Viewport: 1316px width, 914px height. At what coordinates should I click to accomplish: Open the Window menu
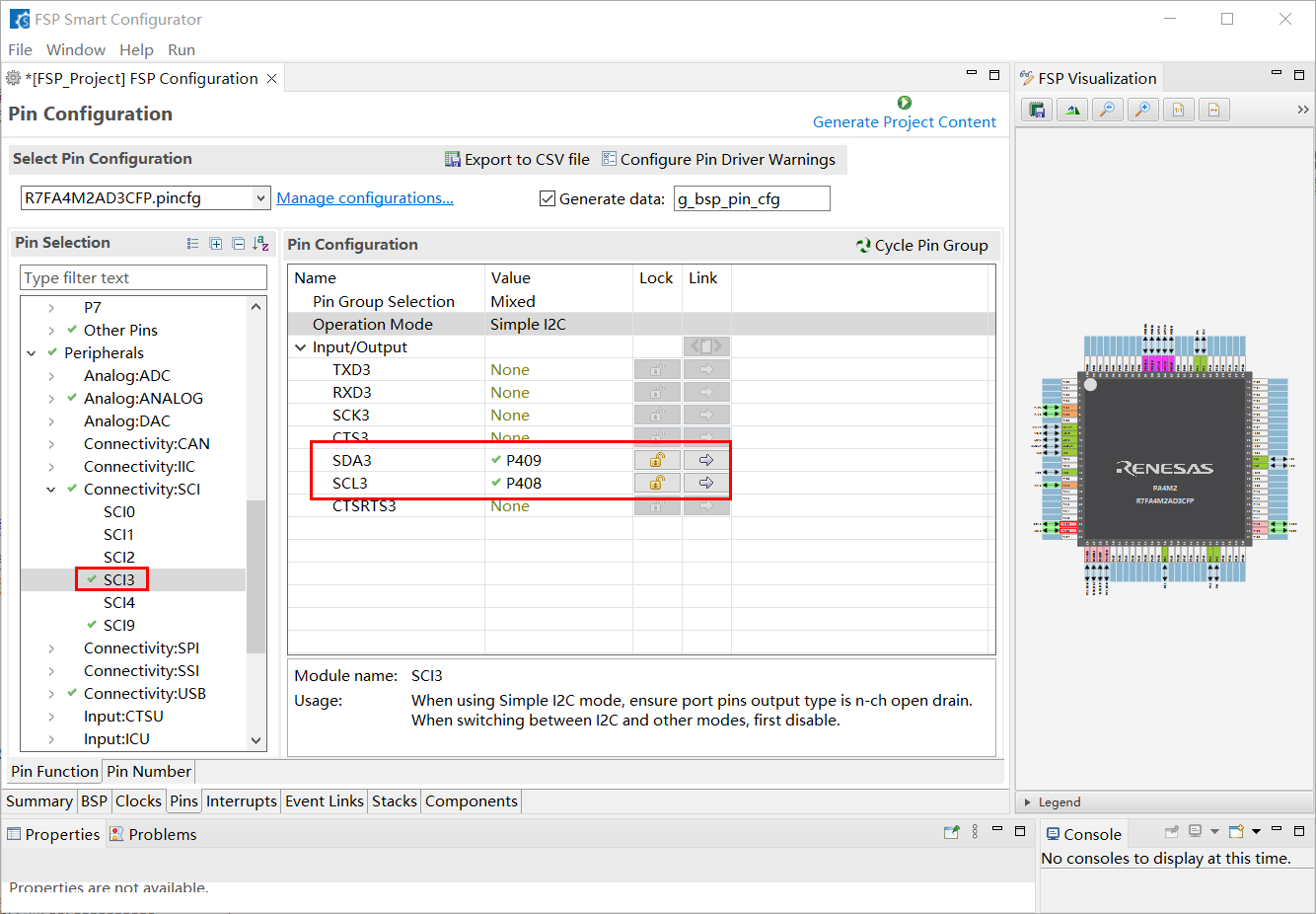point(76,49)
